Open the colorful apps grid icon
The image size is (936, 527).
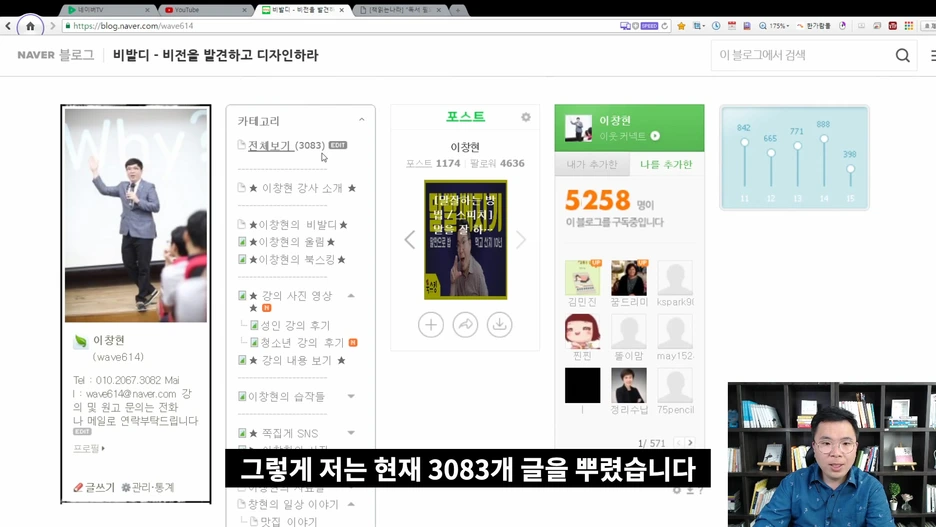pos(909,26)
